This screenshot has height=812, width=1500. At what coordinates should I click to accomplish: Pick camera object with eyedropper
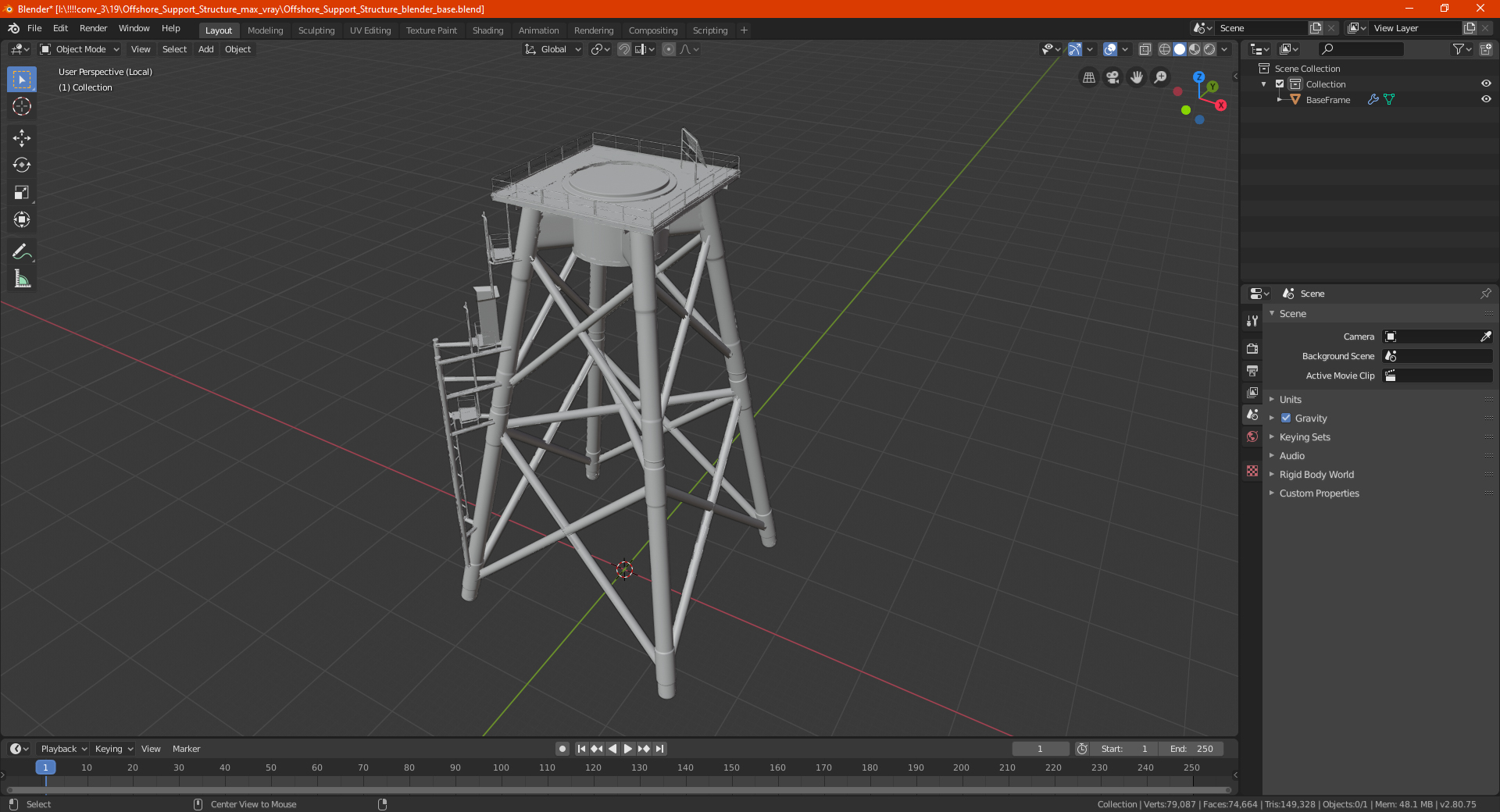[x=1485, y=337]
